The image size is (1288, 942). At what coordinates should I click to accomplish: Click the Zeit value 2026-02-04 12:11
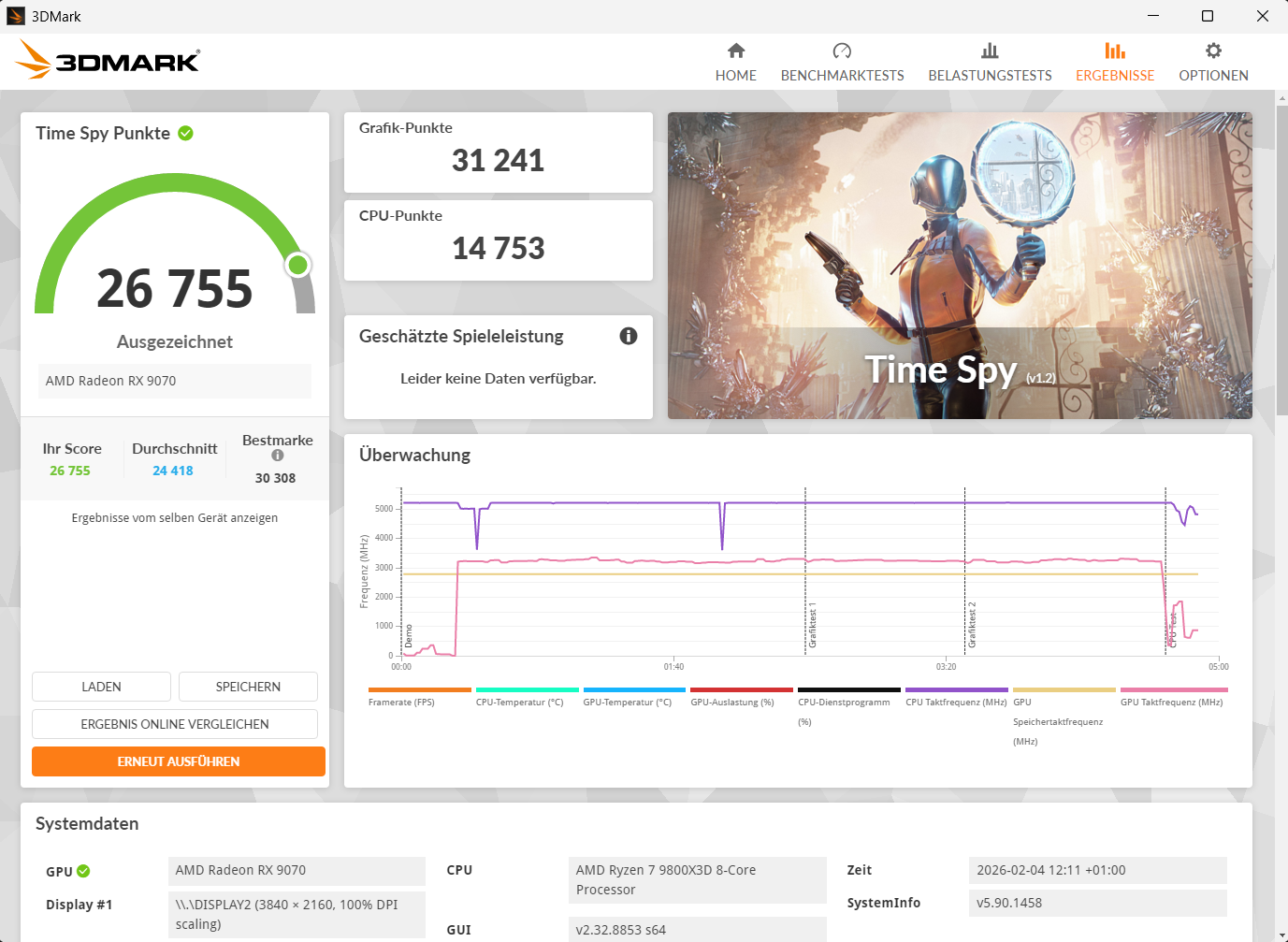[x=1098, y=870]
